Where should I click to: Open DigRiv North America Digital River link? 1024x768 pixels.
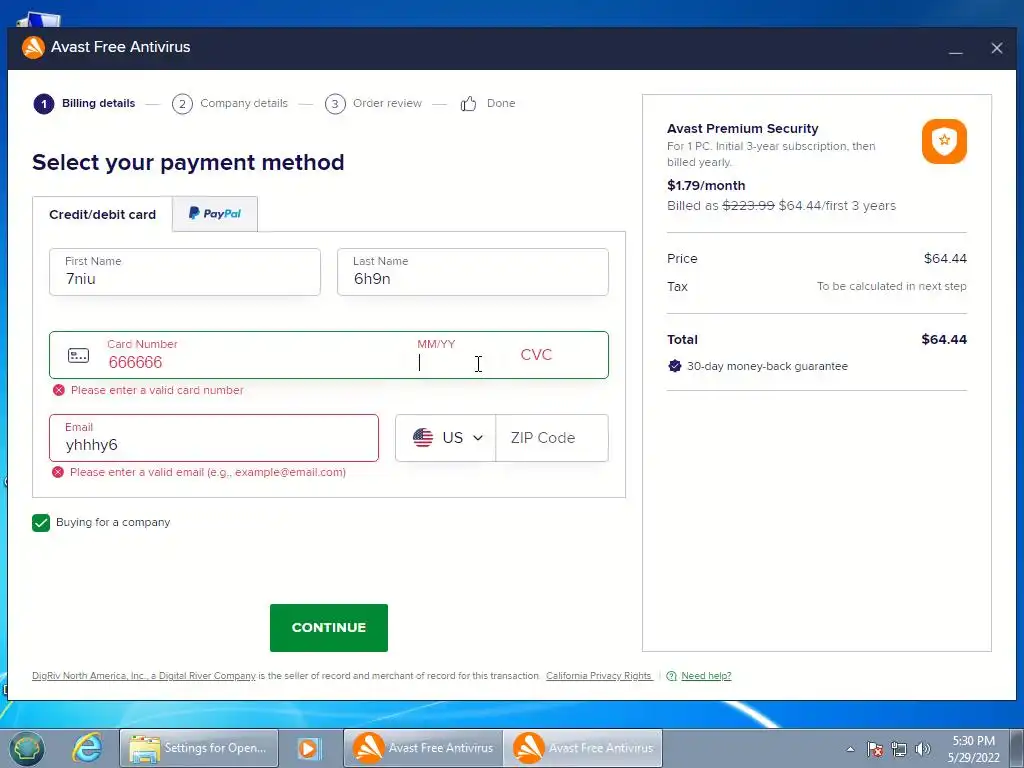144,676
